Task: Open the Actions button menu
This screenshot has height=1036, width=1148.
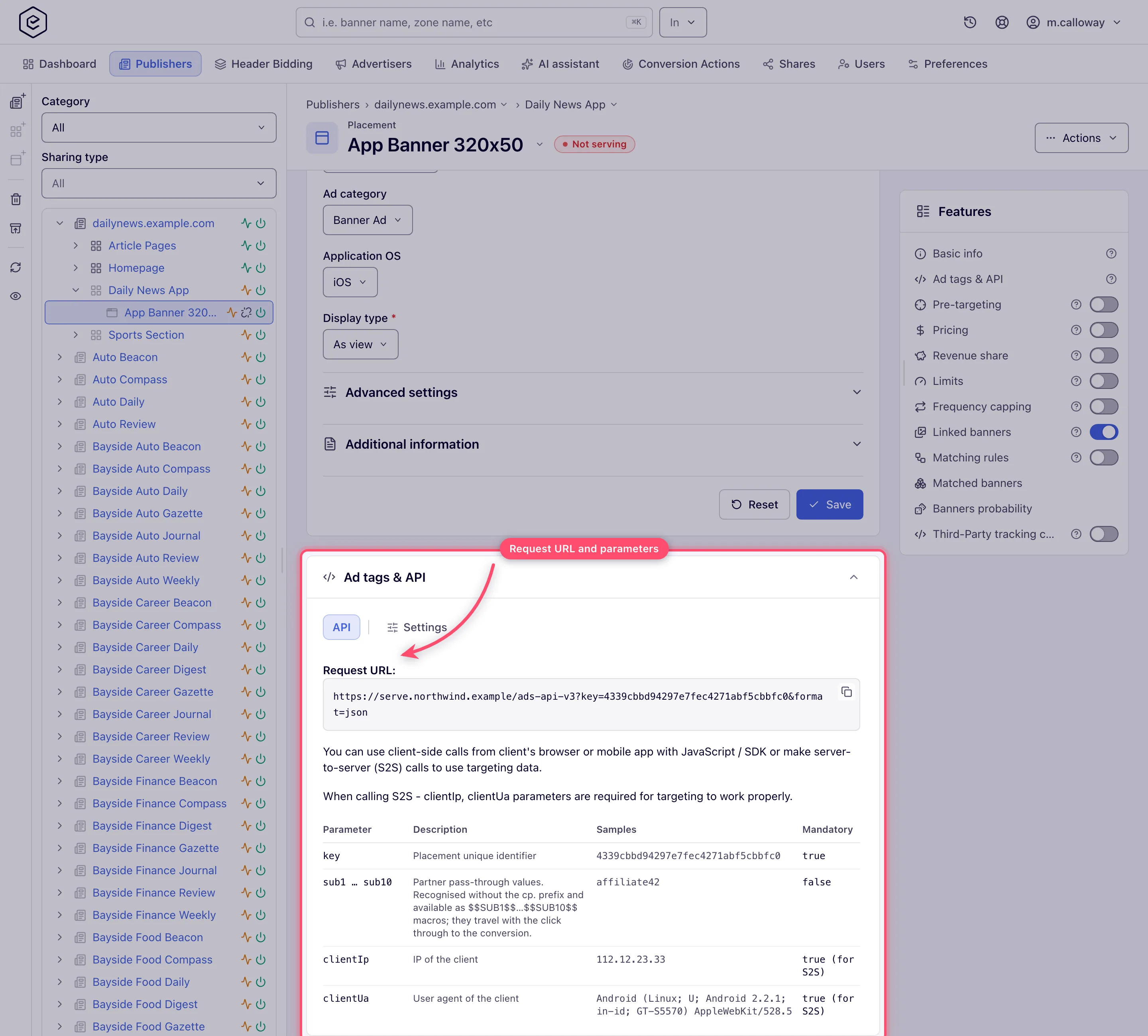Action: click(x=1081, y=138)
